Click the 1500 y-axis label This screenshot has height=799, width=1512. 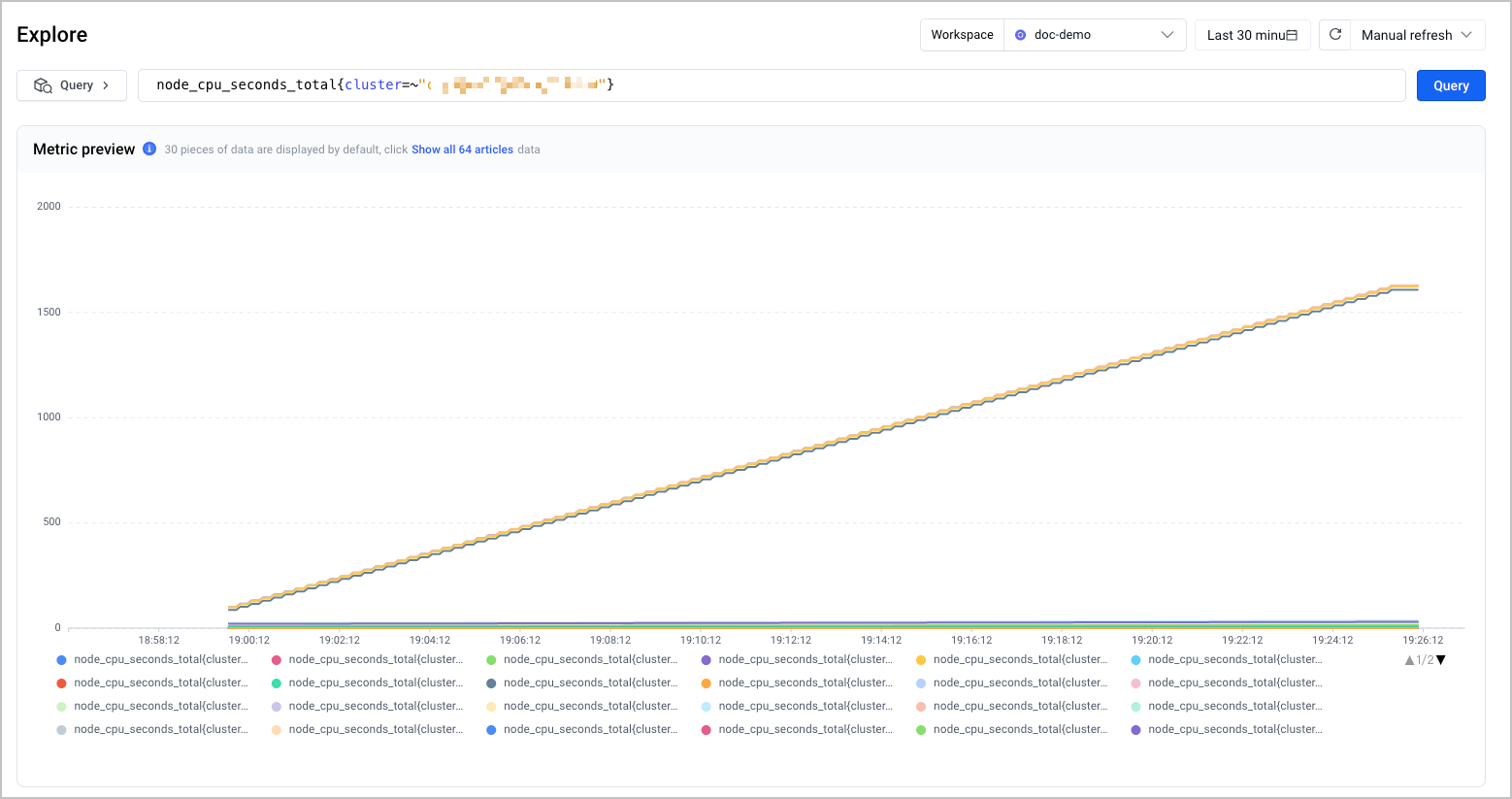[x=49, y=312]
